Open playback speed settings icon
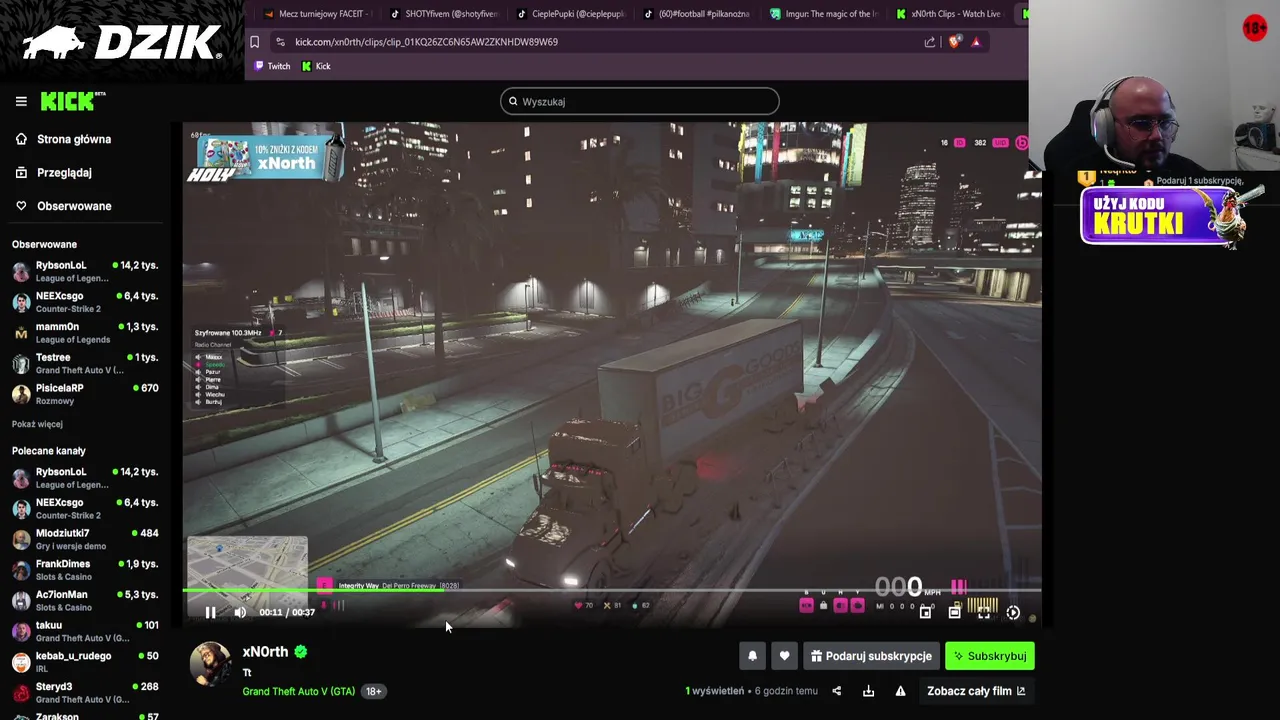Image resolution: width=1280 pixels, height=720 pixels. click(x=1013, y=612)
